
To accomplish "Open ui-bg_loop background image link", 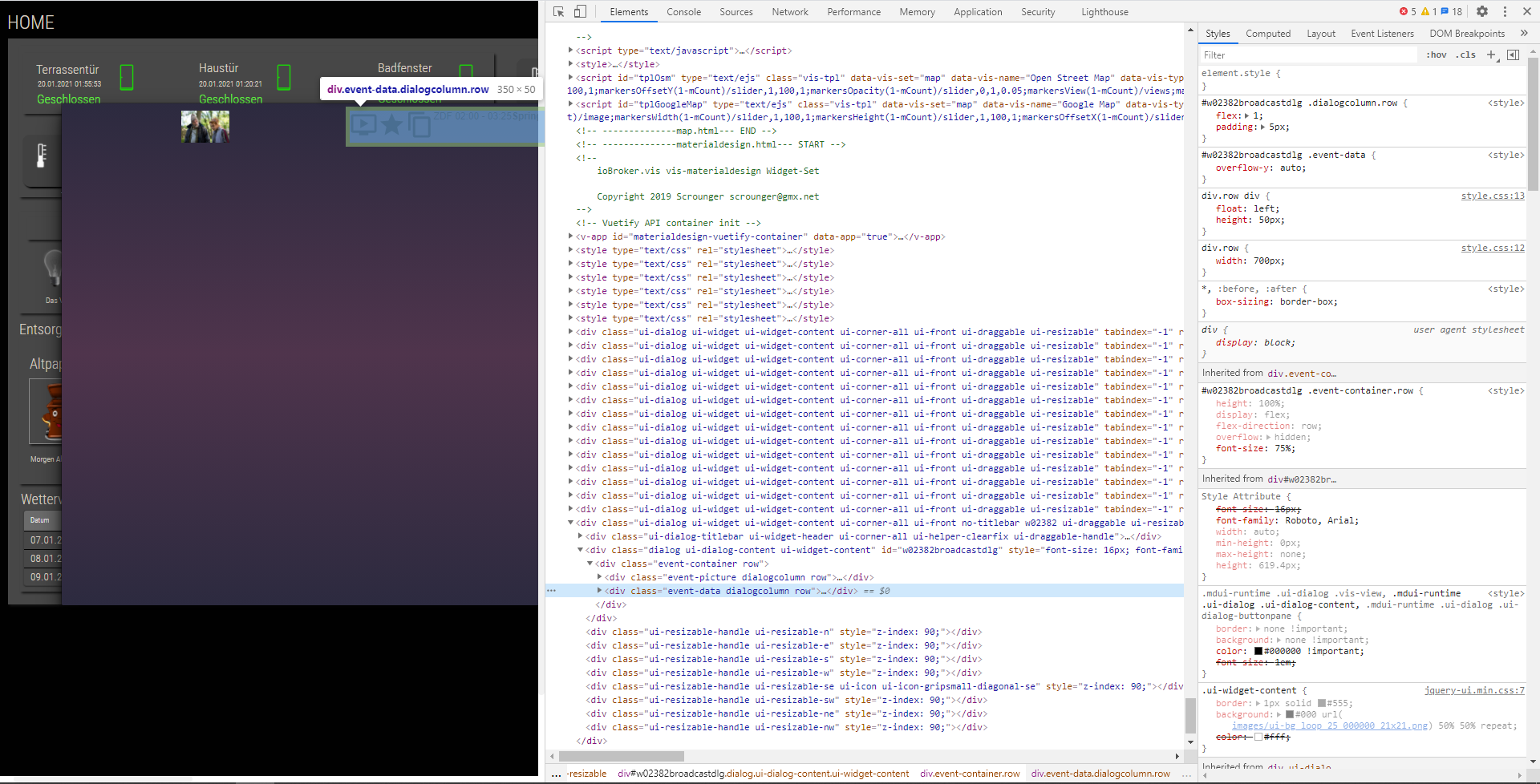I will 1330,725.
